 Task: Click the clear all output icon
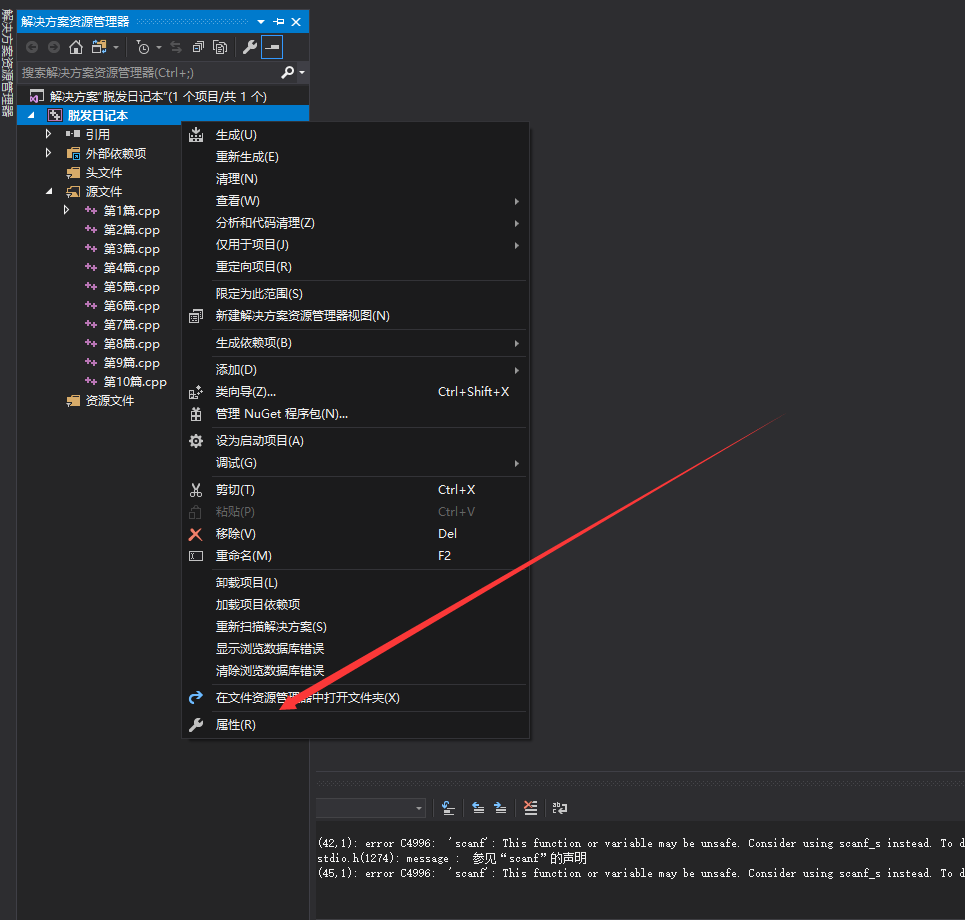coord(530,808)
